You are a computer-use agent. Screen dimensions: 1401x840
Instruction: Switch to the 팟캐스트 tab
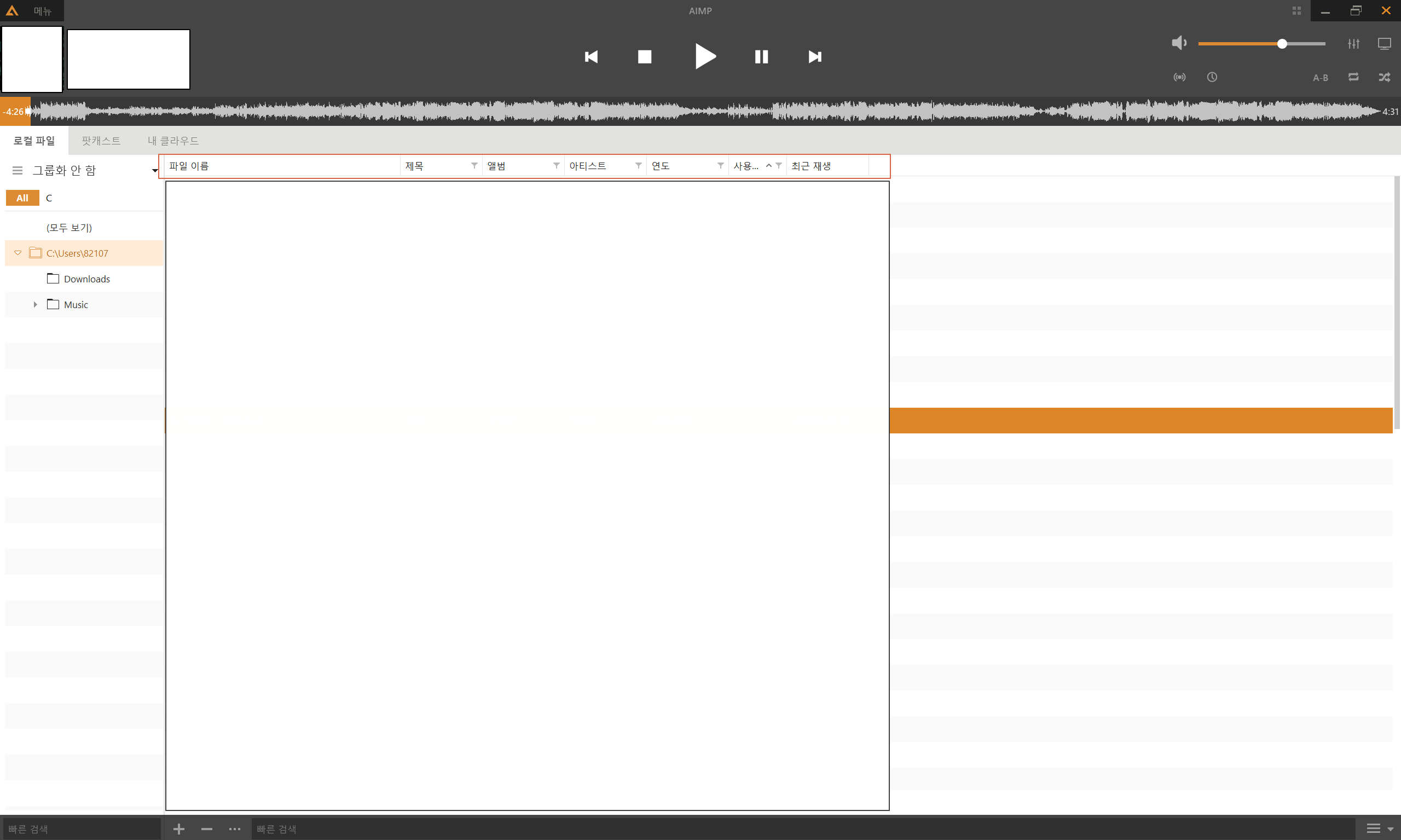101,141
